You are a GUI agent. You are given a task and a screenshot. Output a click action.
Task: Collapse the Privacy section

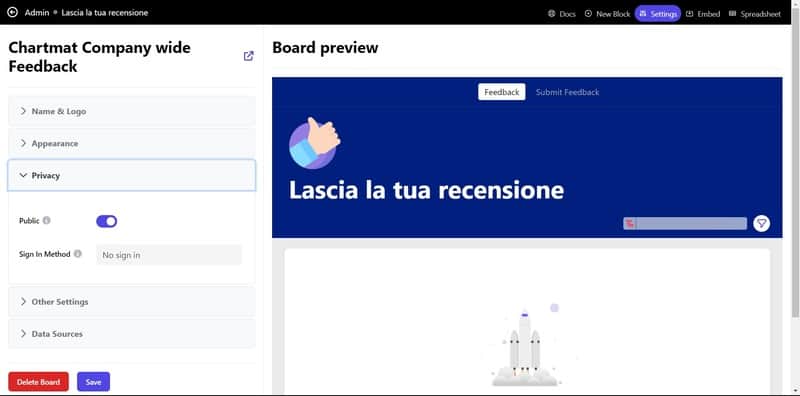[132, 176]
